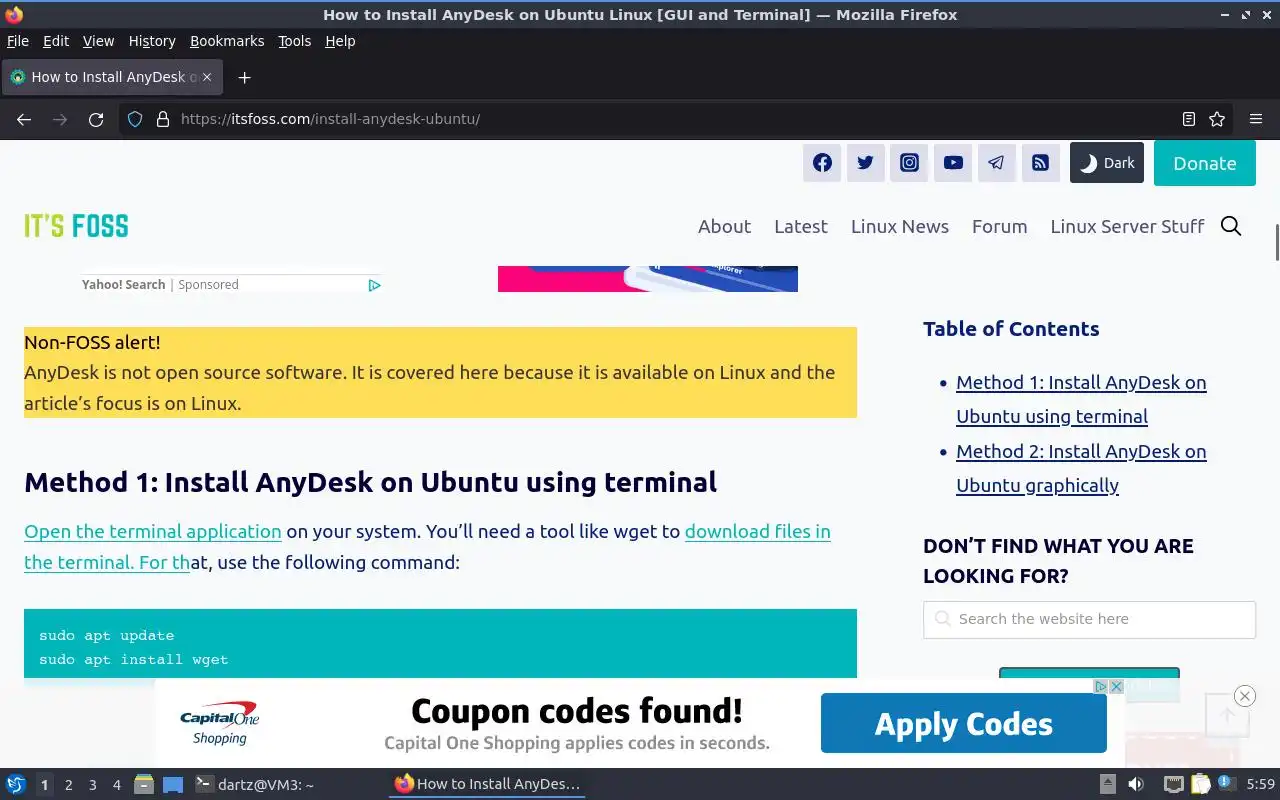Jump to Method 2 in Table of Contents
1280x800 pixels.
[x=1081, y=468]
